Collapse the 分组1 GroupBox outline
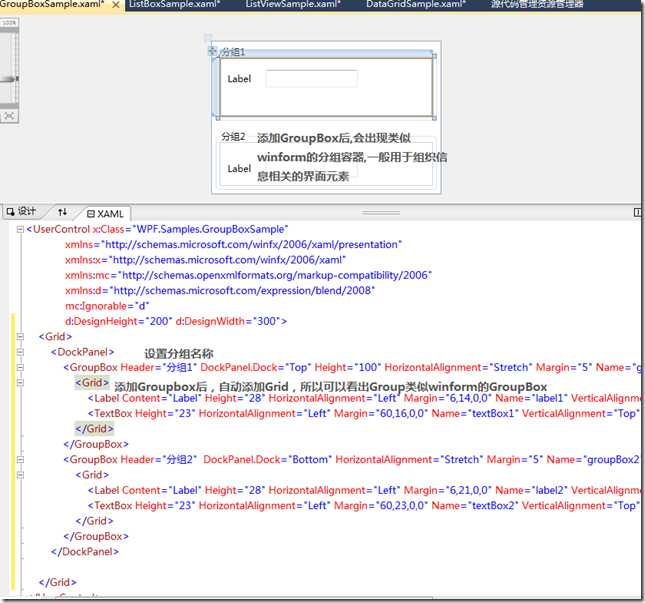The height and width of the screenshot is (603, 645). (x=20, y=367)
